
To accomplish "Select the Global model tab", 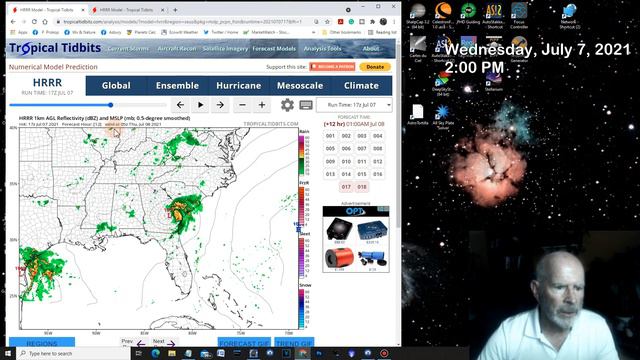I will click(x=116, y=85).
